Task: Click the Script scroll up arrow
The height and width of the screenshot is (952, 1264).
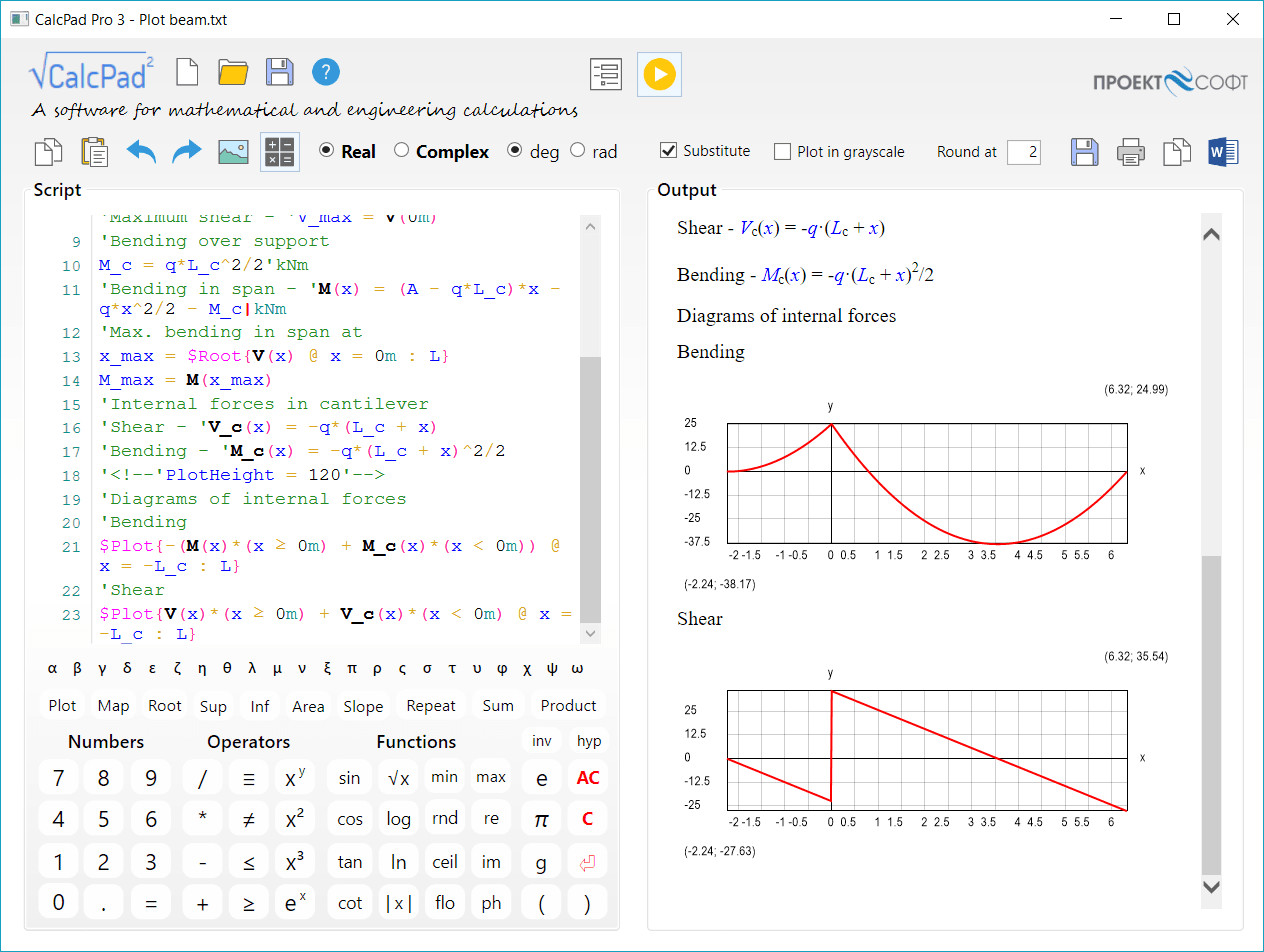Action: [590, 227]
